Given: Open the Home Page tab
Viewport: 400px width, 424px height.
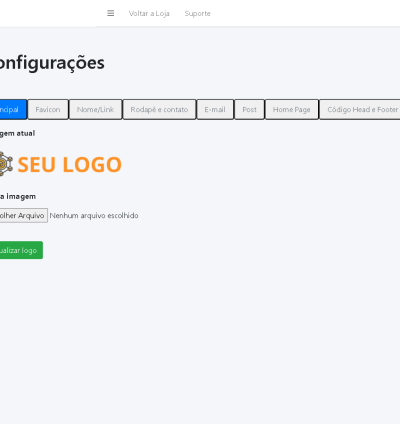Looking at the screenshot, I should (292, 109).
